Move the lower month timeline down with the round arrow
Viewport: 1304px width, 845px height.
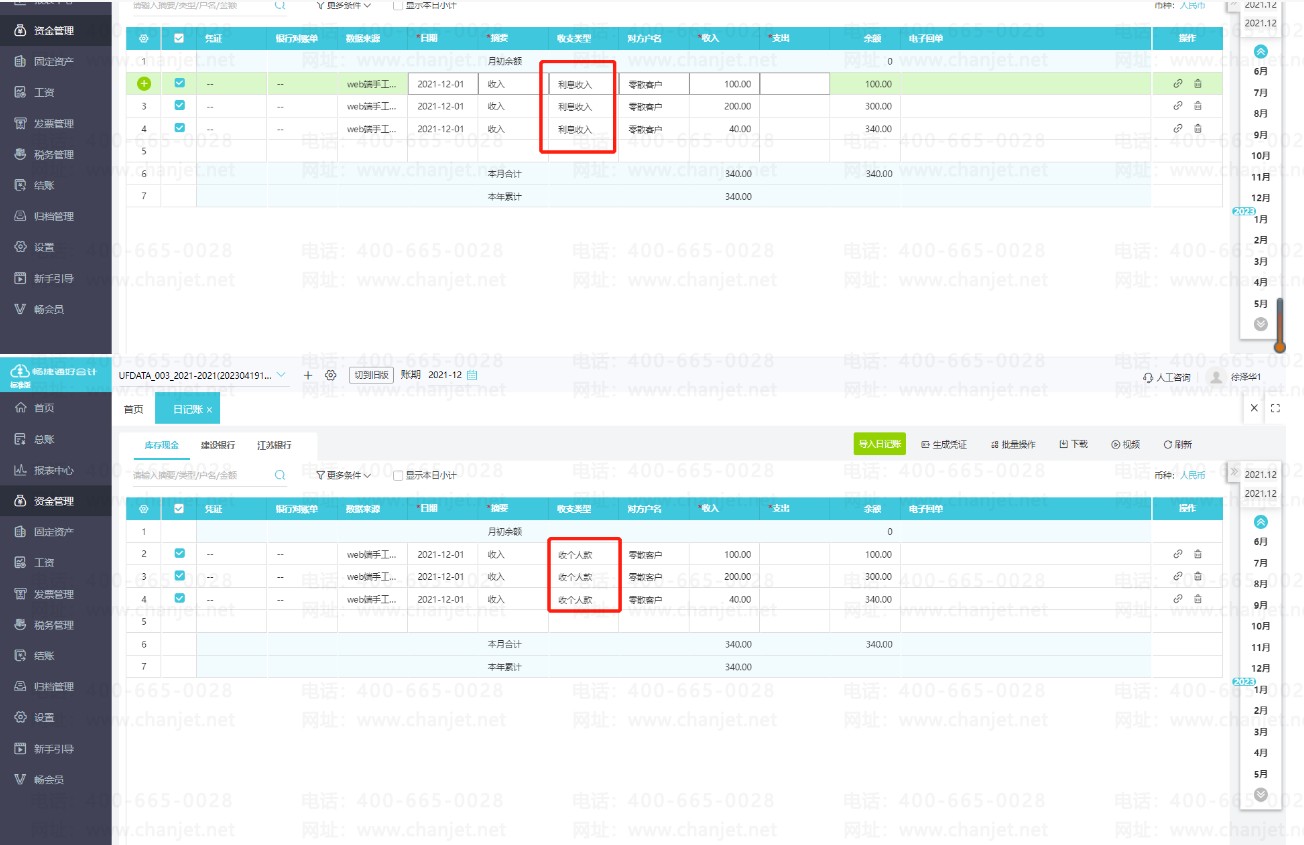click(1261, 794)
